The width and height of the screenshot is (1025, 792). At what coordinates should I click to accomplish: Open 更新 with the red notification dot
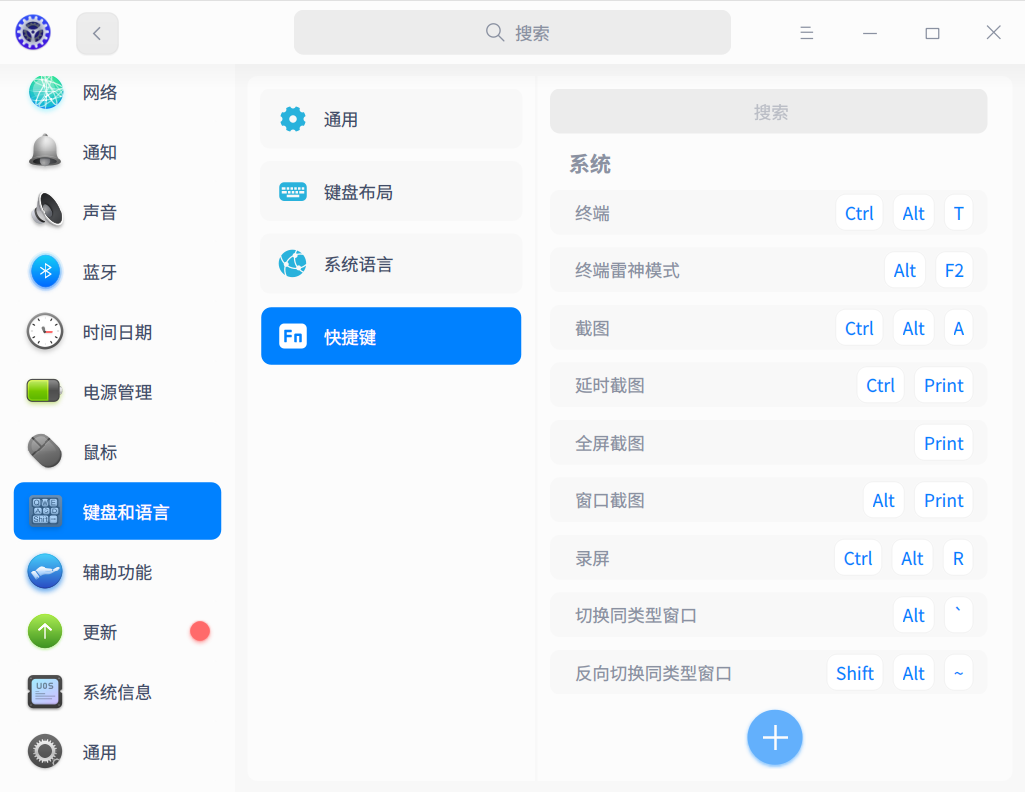[x=118, y=632]
